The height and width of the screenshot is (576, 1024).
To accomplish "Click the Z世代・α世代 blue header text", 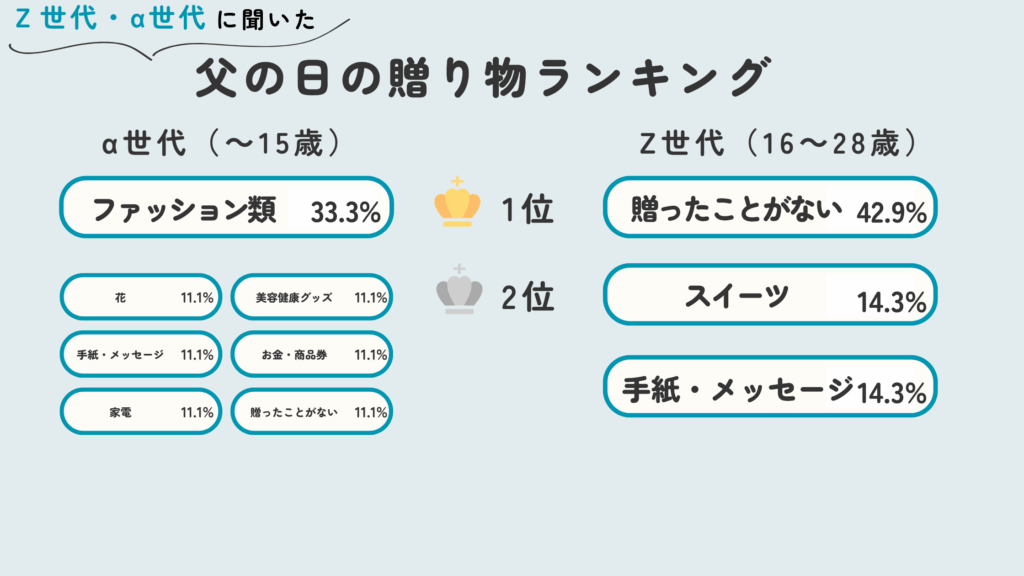I will tap(110, 17).
